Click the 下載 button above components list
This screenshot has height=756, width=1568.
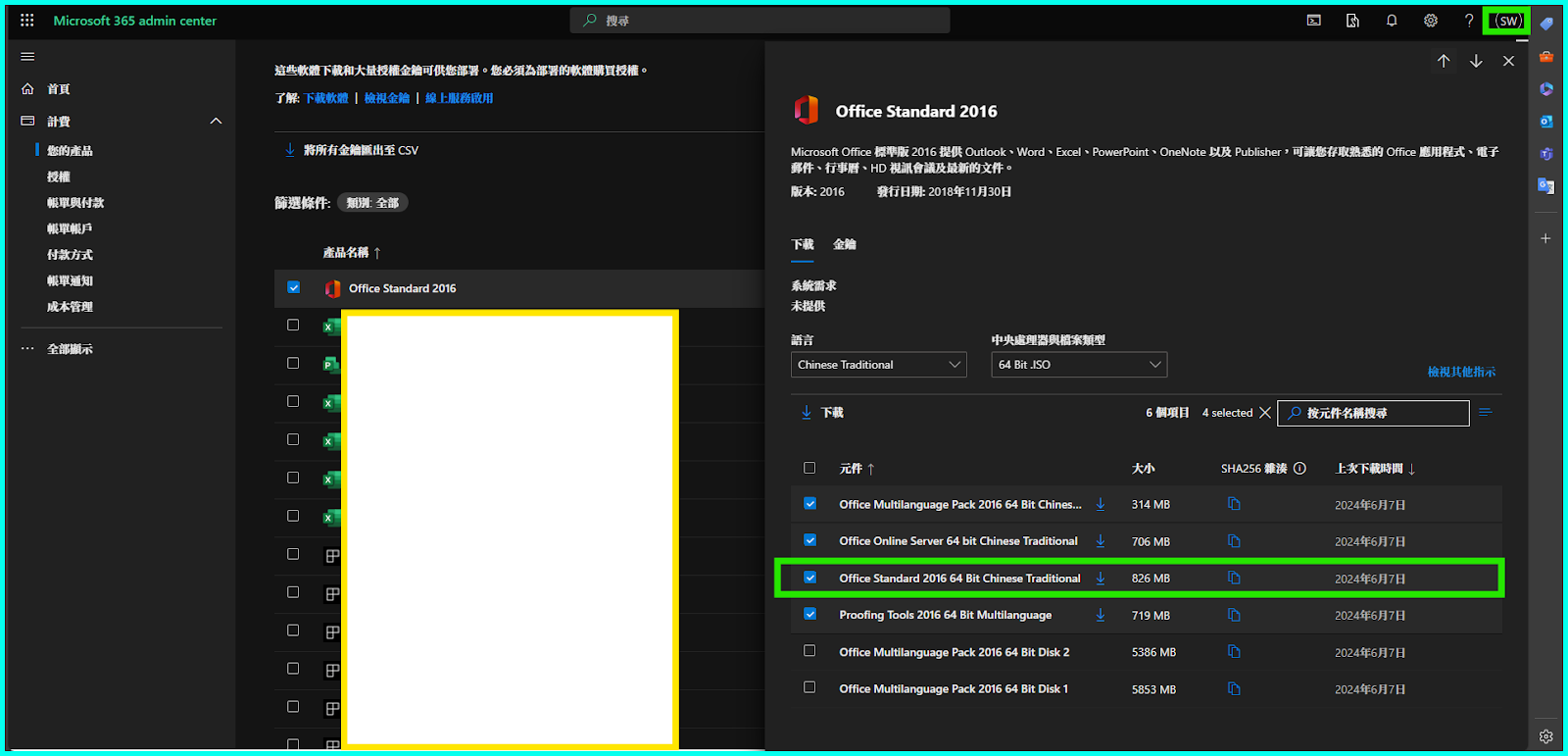822,413
